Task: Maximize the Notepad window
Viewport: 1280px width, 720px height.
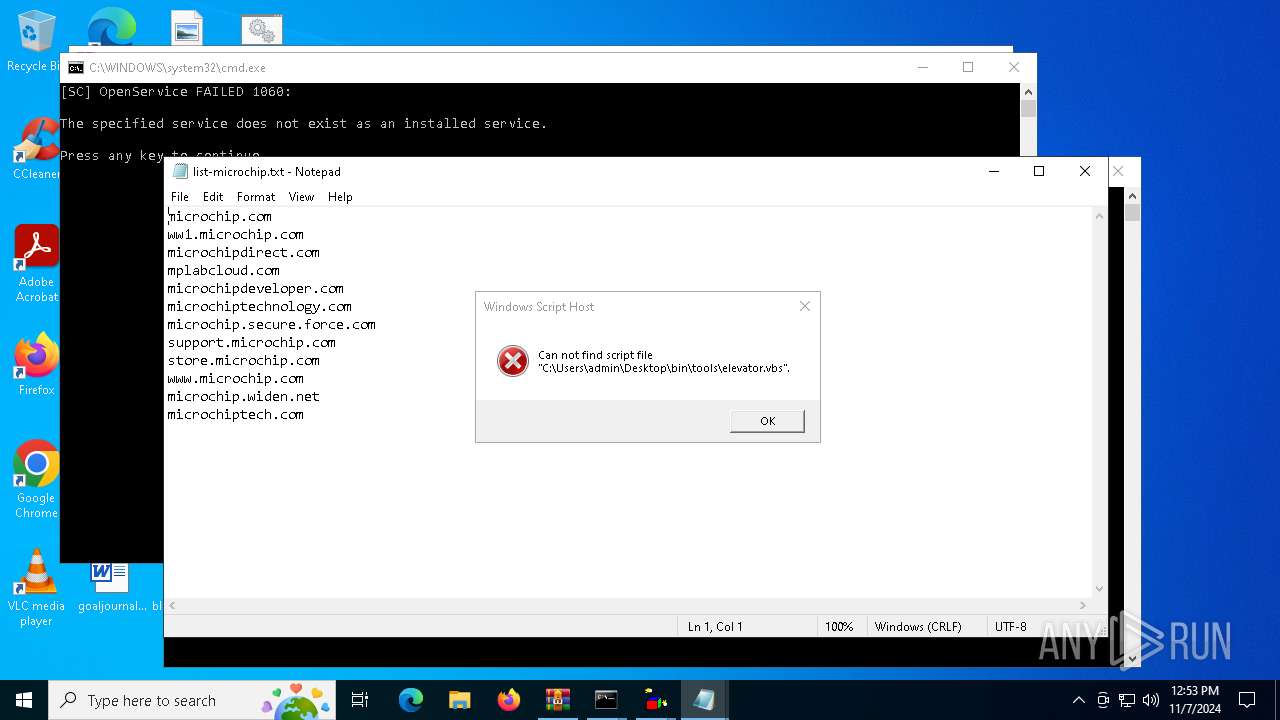Action: click(1039, 171)
